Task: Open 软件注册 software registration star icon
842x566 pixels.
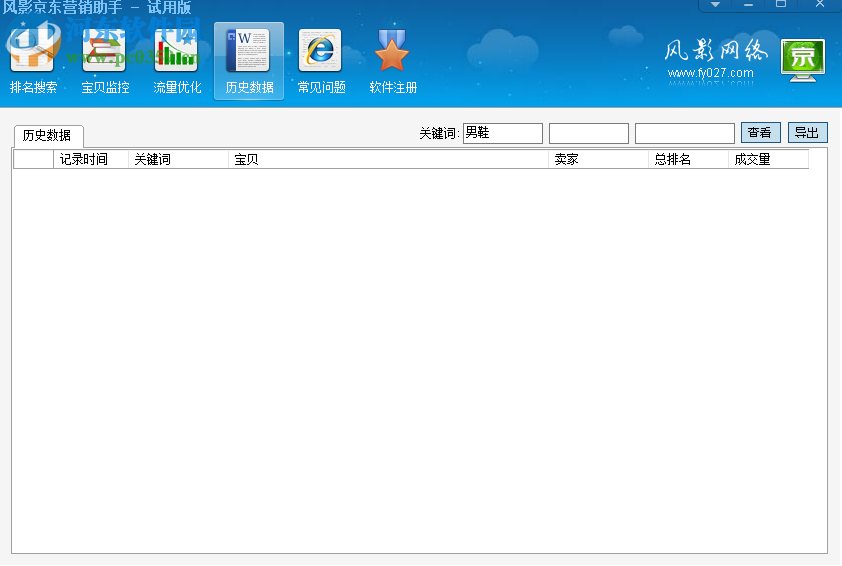Action: click(x=393, y=61)
